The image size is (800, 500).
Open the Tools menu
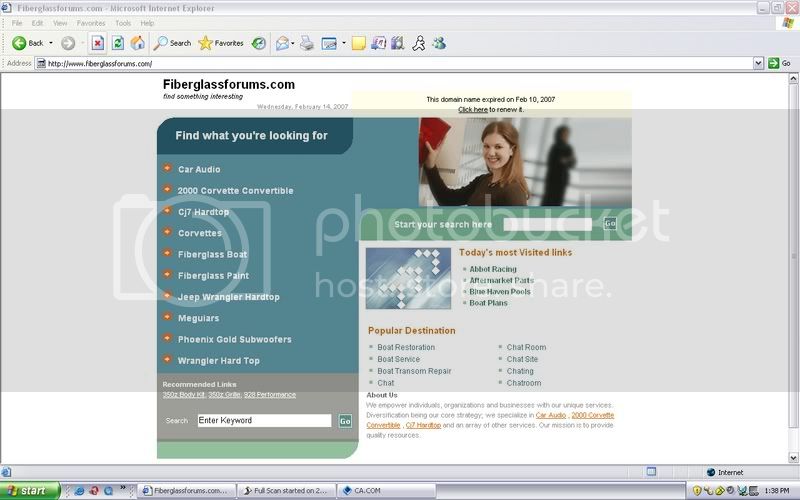pos(123,23)
